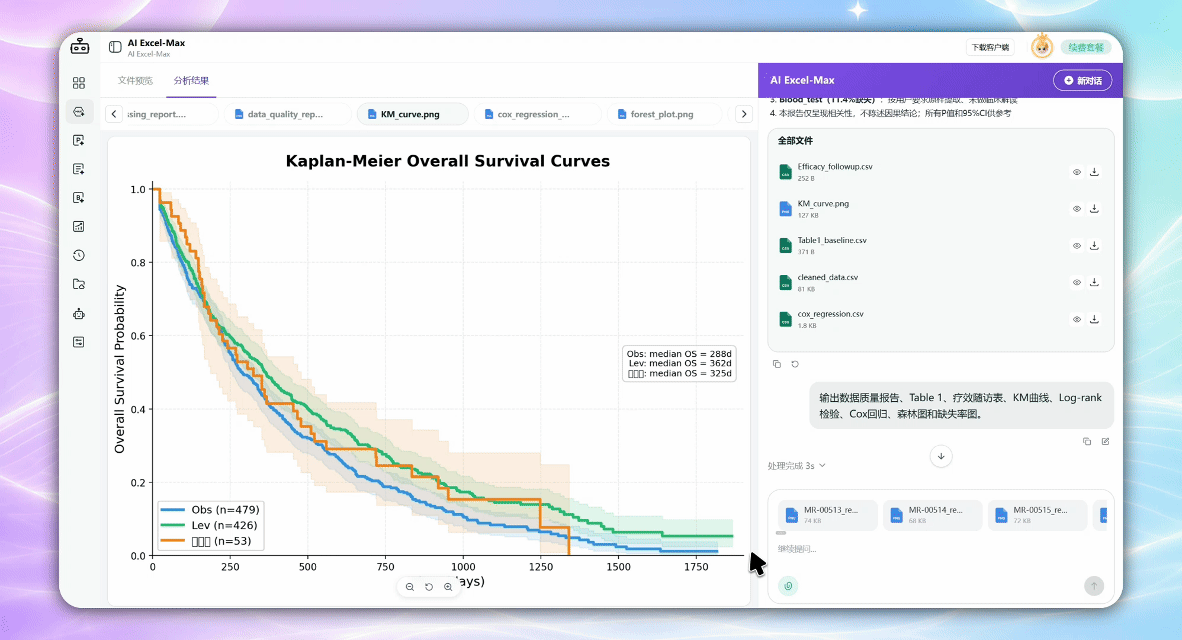Preview cleaned_data.csv with the eye icon
Image resolution: width=1182 pixels, height=640 pixels.
point(1076,283)
